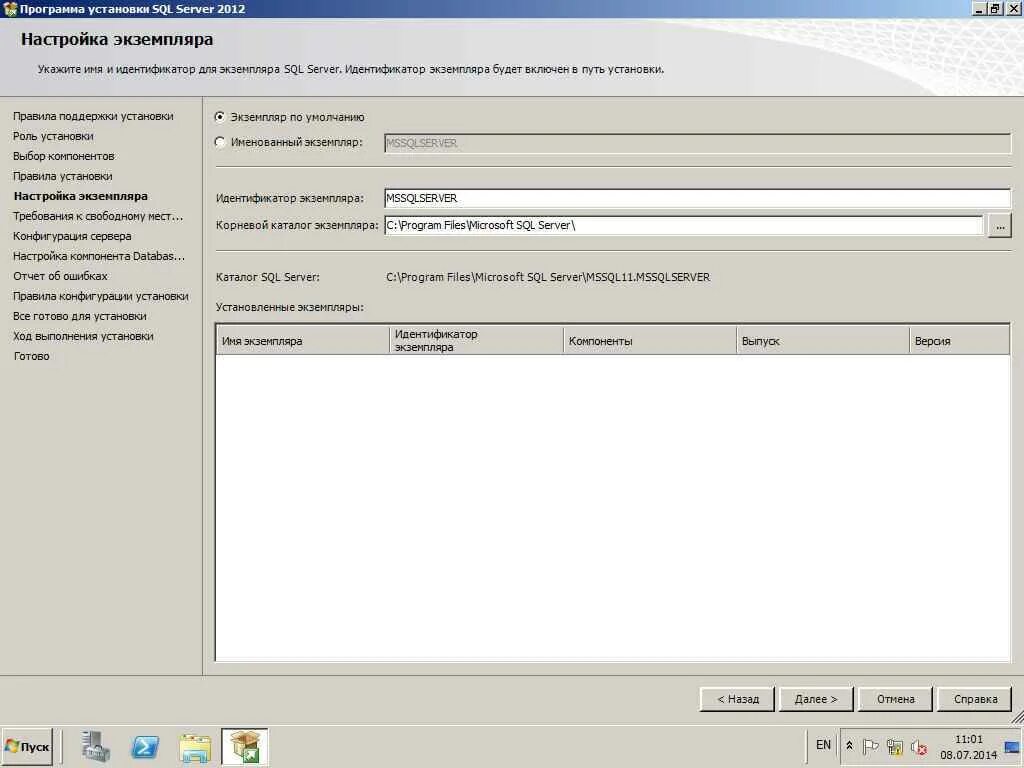
Task: Open the clock showing 11:01
Action: [968, 746]
